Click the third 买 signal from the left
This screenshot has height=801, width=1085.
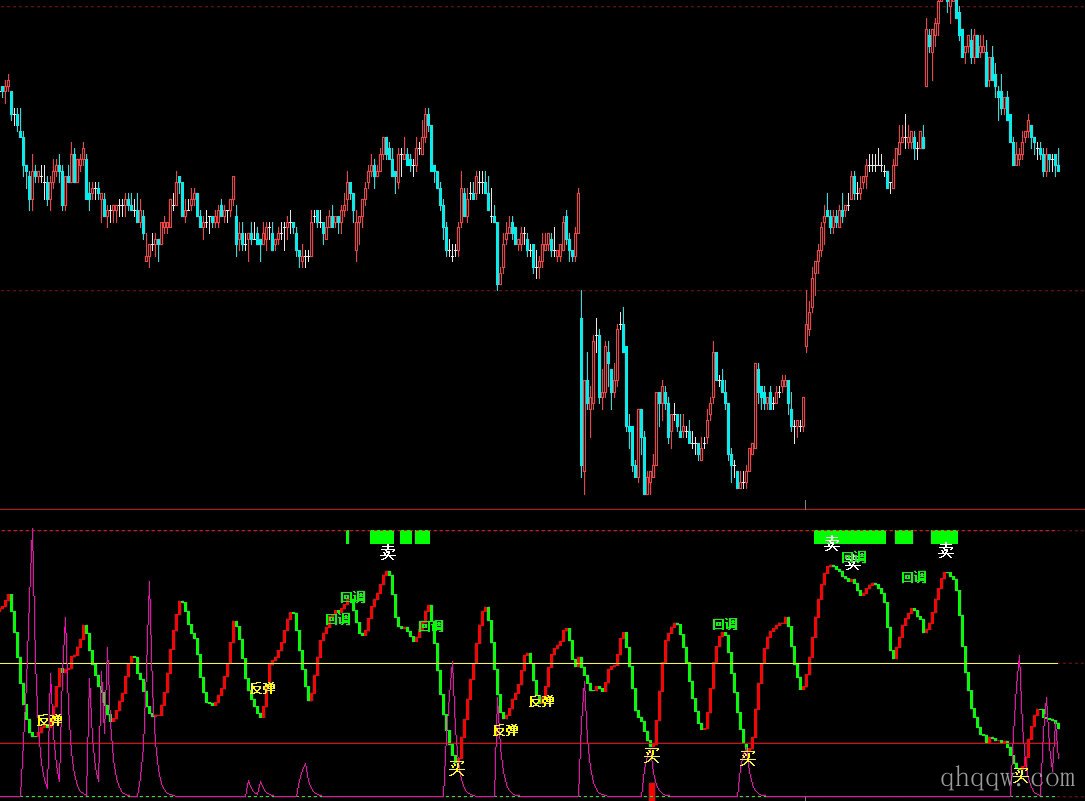coord(747,758)
